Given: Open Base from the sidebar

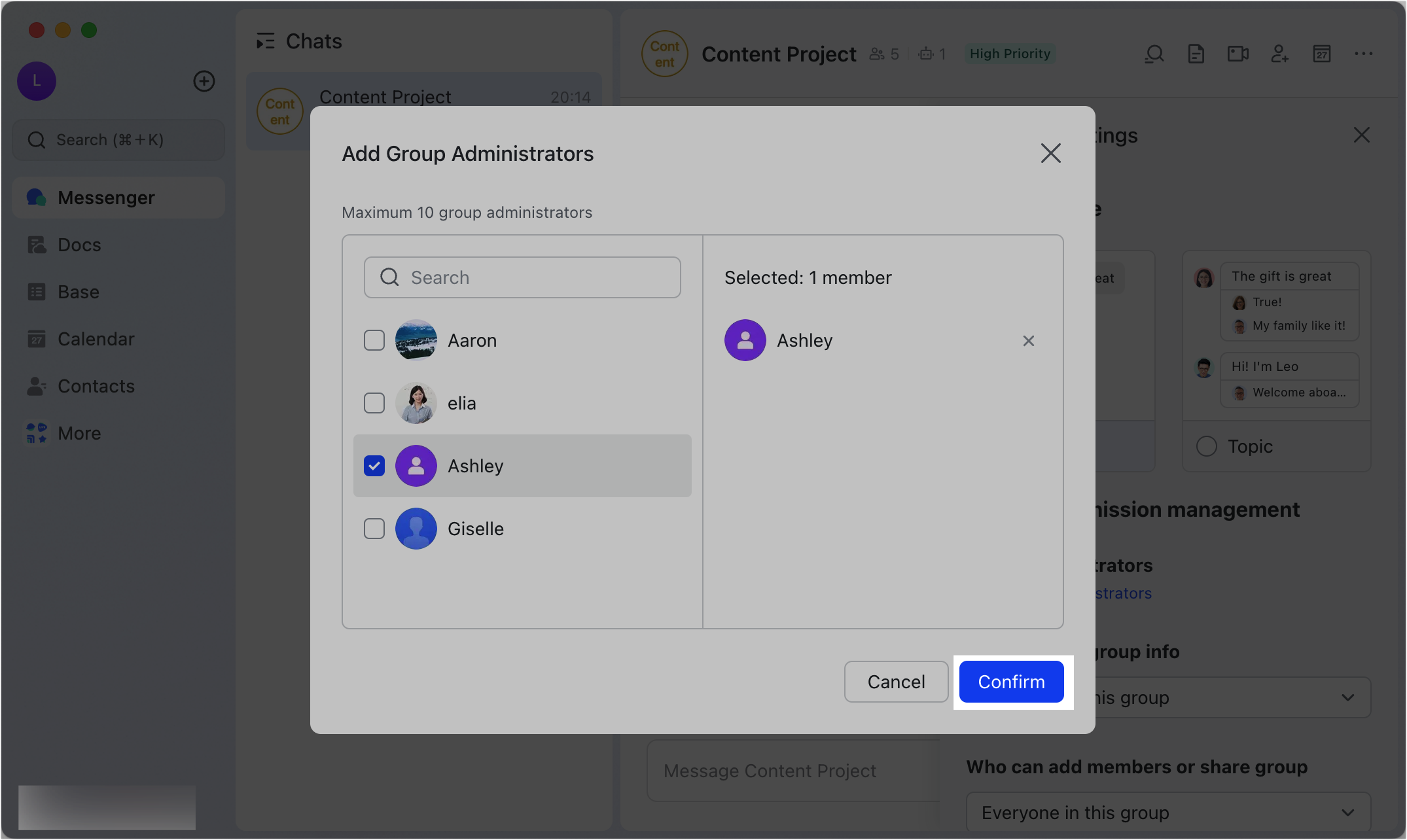Looking at the screenshot, I should tap(79, 292).
